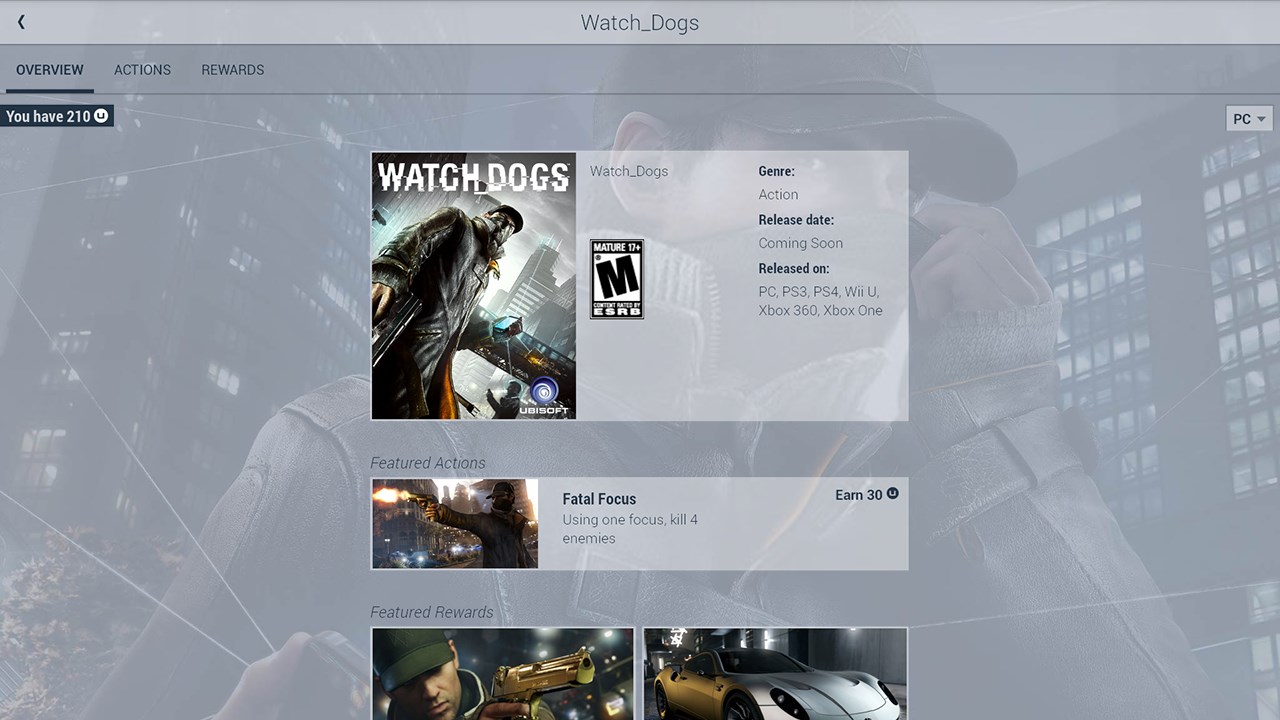This screenshot has width=1280, height=720.
Task: Click the 'You have 210' balance badge
Action: click(57, 116)
